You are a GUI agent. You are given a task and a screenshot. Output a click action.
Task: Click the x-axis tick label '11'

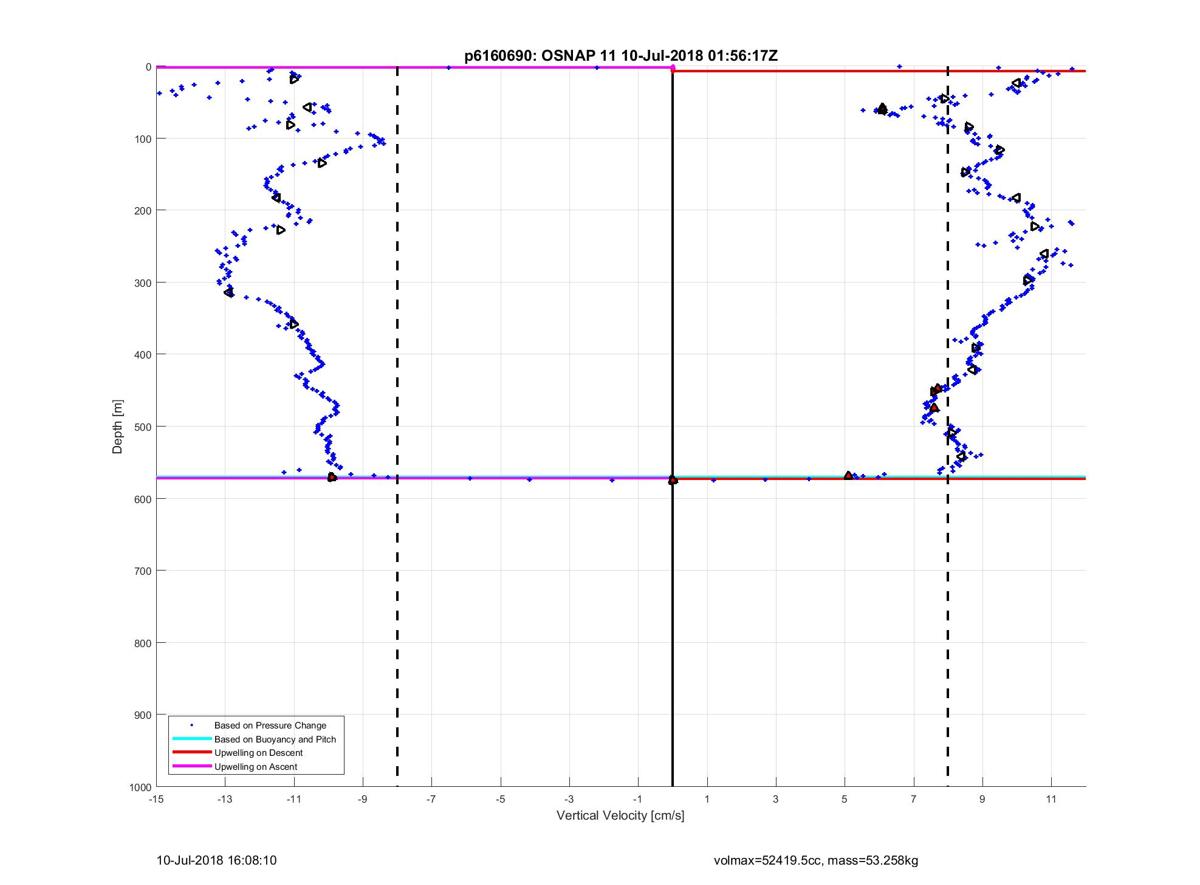click(1051, 800)
